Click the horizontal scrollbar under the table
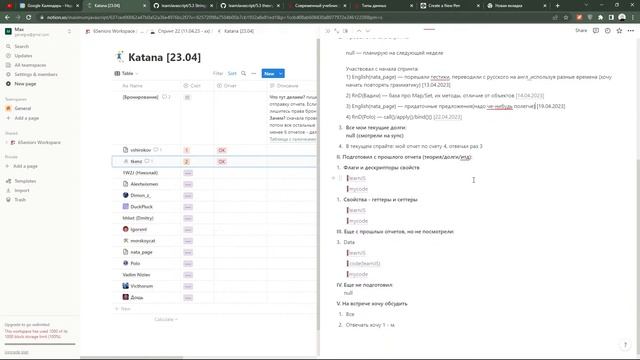Screen dimensions: 640x360 click(132, 358)
